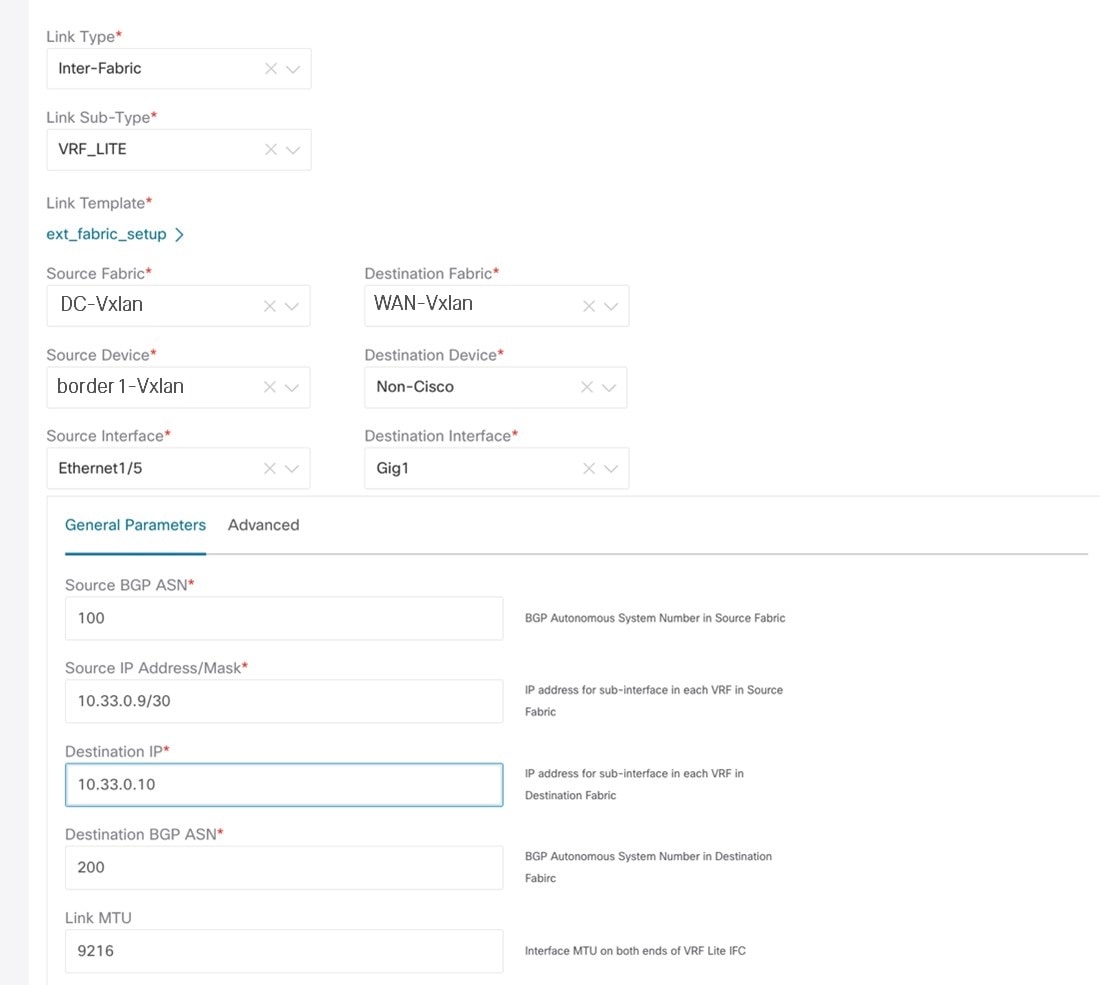Expand the Link Type dropdown
The width and height of the screenshot is (1100, 985).
click(293, 69)
